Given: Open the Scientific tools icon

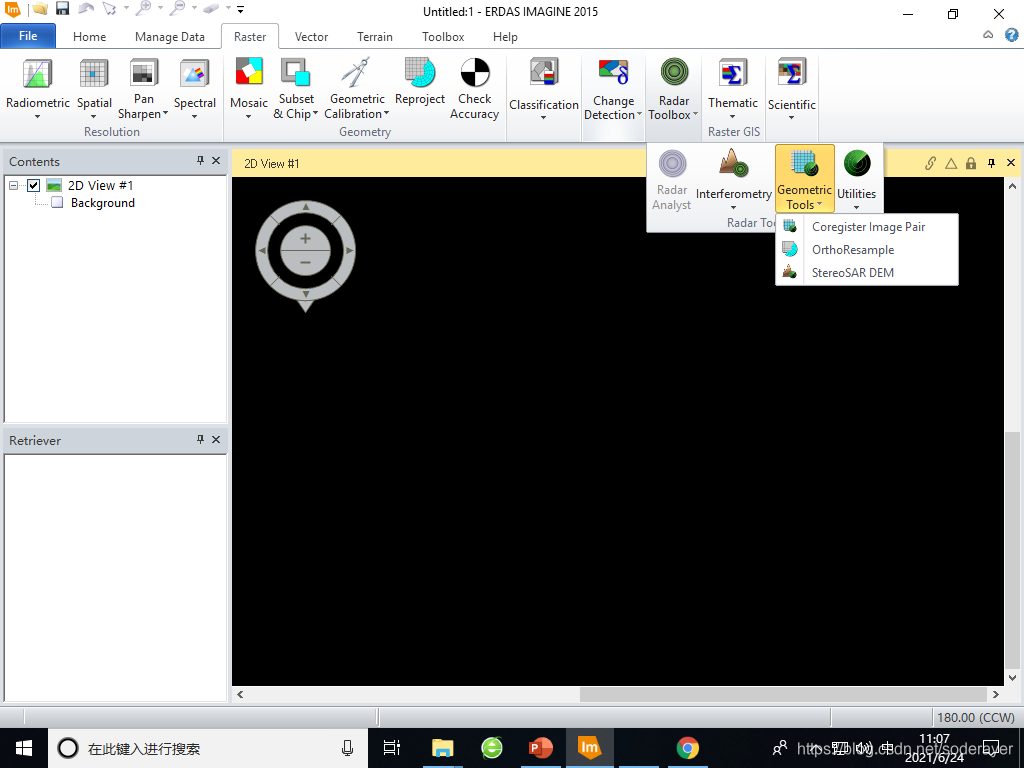Looking at the screenshot, I should (792, 72).
